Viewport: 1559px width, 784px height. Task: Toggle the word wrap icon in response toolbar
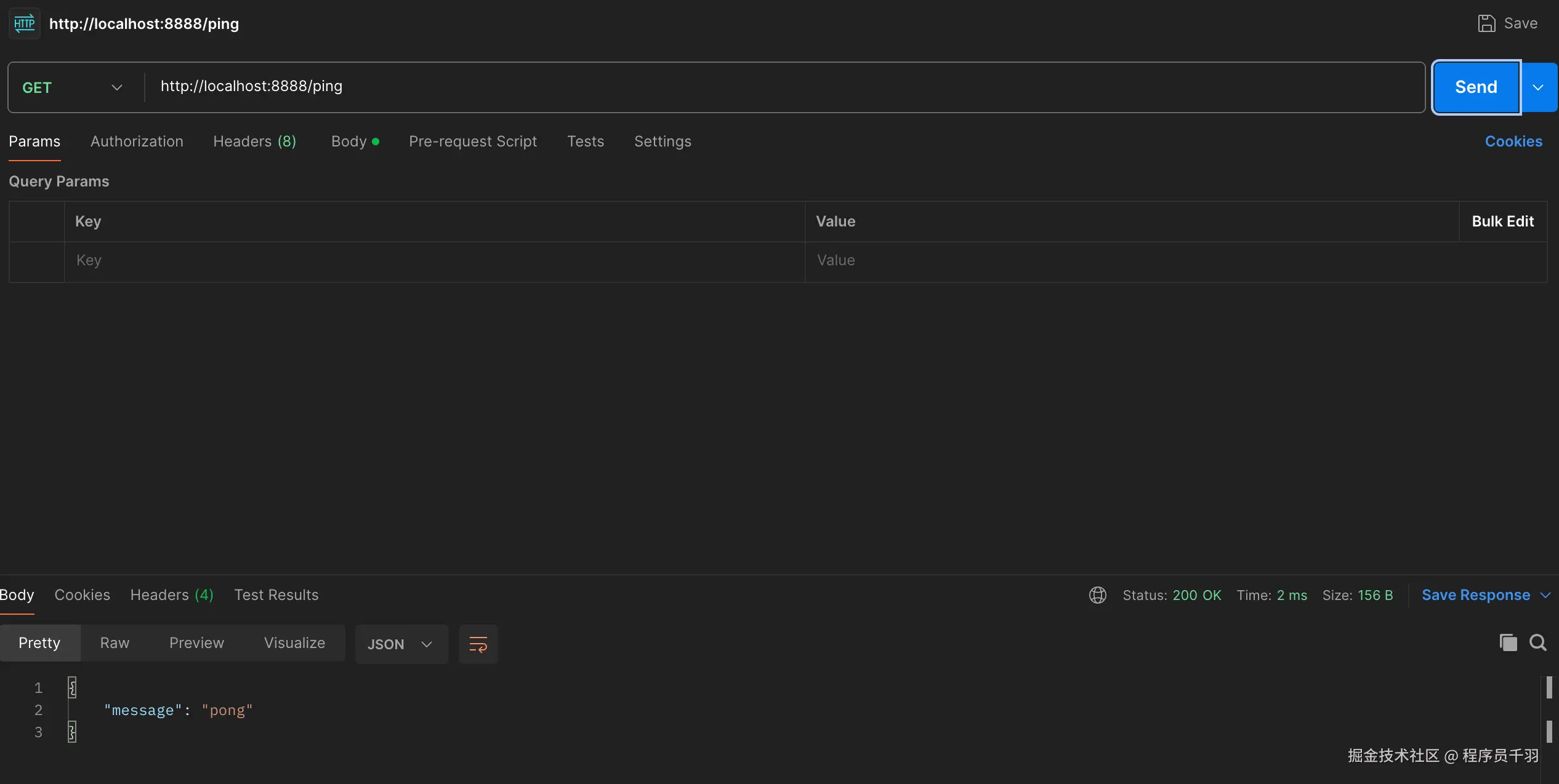[x=478, y=644]
